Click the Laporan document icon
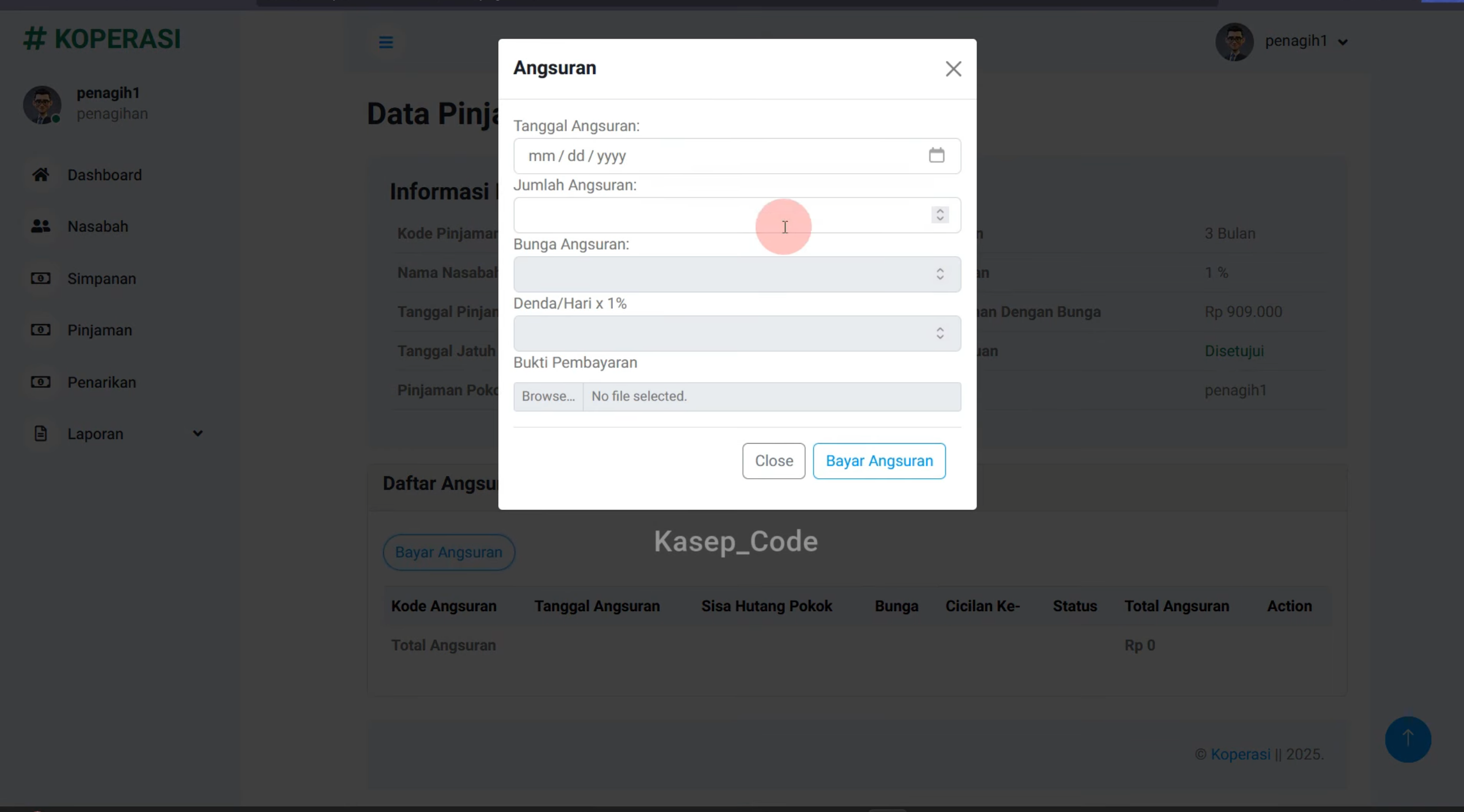The width and height of the screenshot is (1464, 812). point(40,433)
